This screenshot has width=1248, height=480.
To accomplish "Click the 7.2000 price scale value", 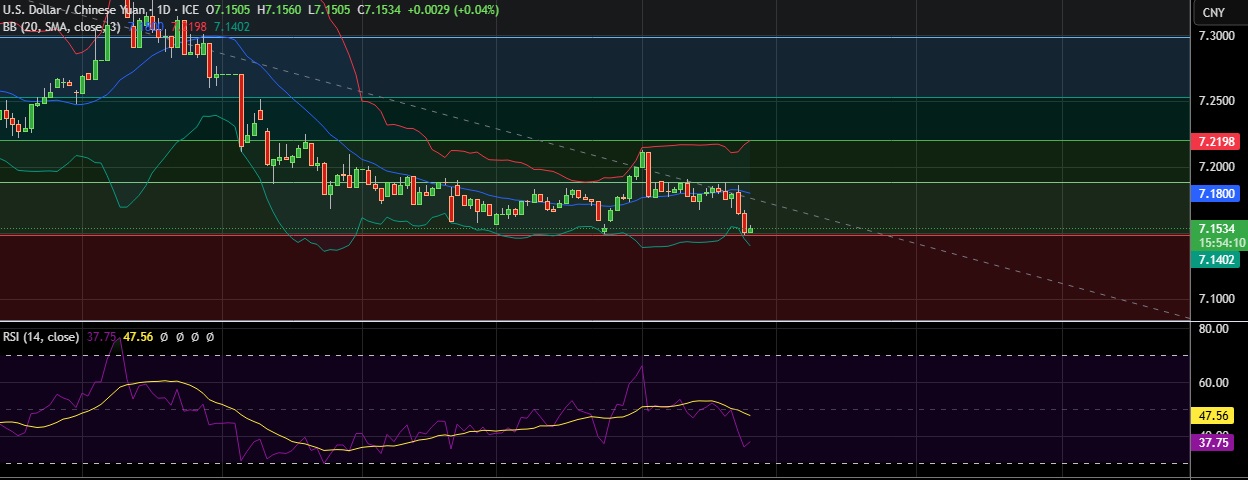I will (x=1217, y=167).
